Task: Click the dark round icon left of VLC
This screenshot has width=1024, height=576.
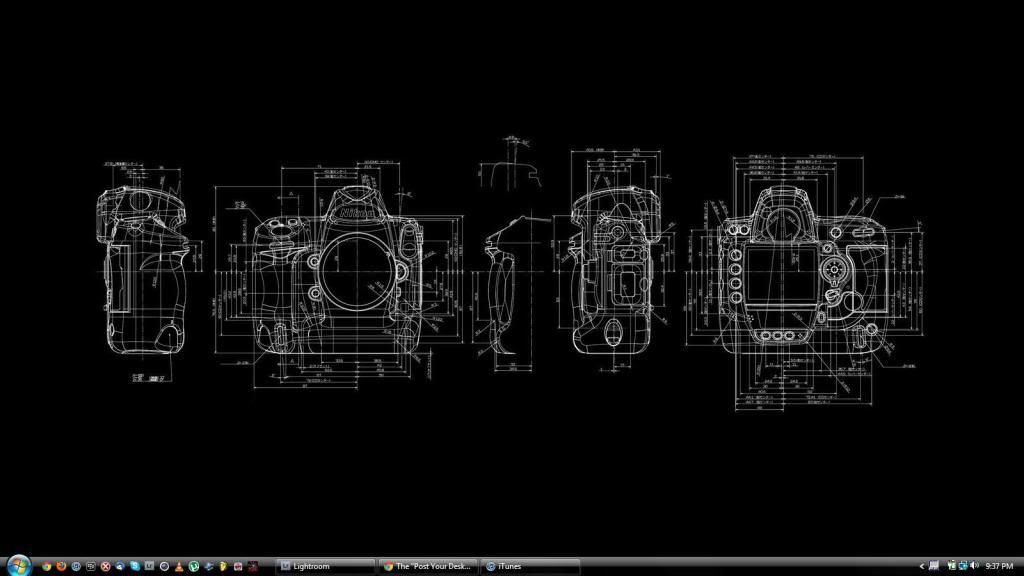Action: (x=165, y=566)
